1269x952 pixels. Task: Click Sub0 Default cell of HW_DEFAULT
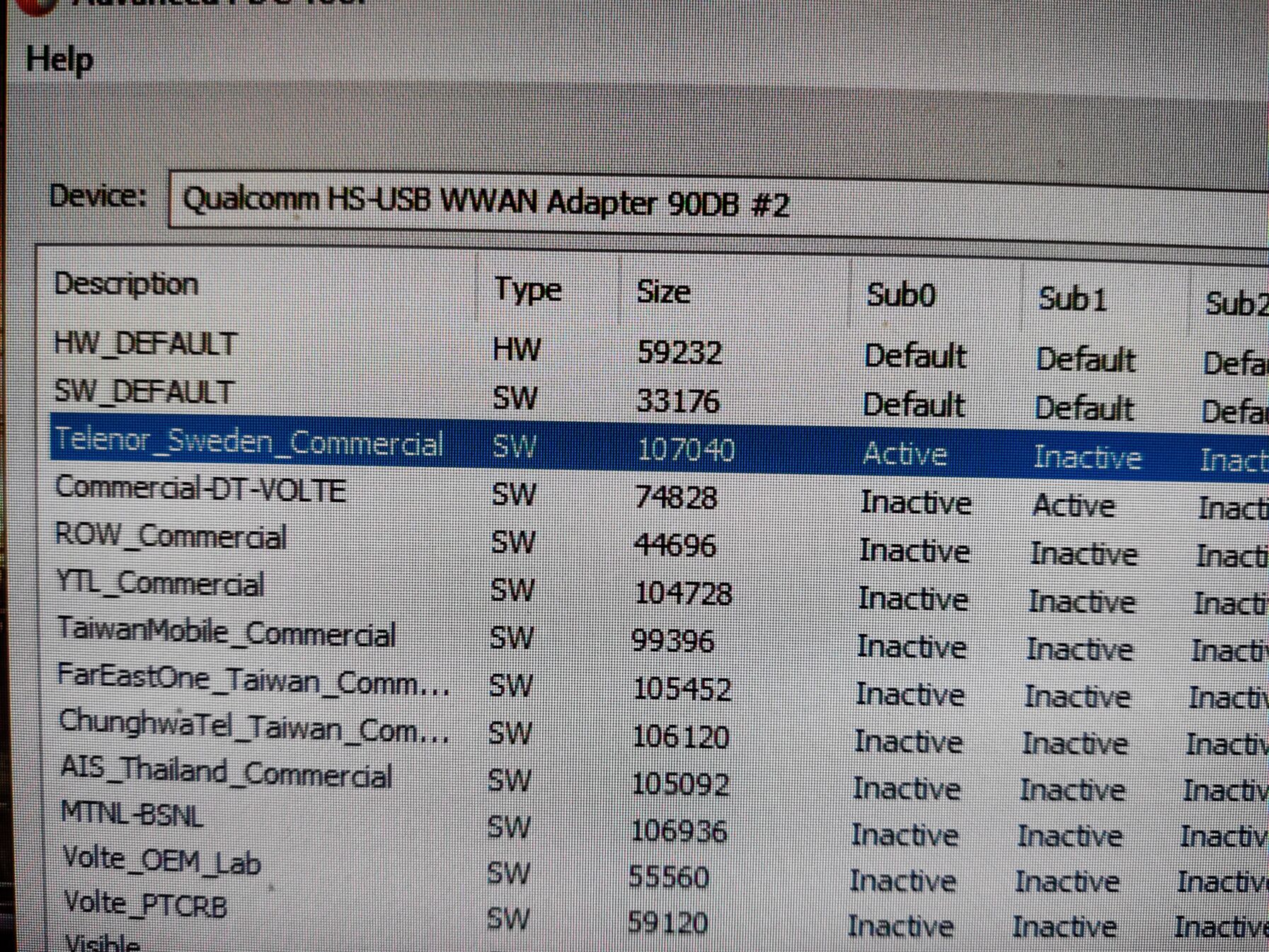[x=915, y=356]
